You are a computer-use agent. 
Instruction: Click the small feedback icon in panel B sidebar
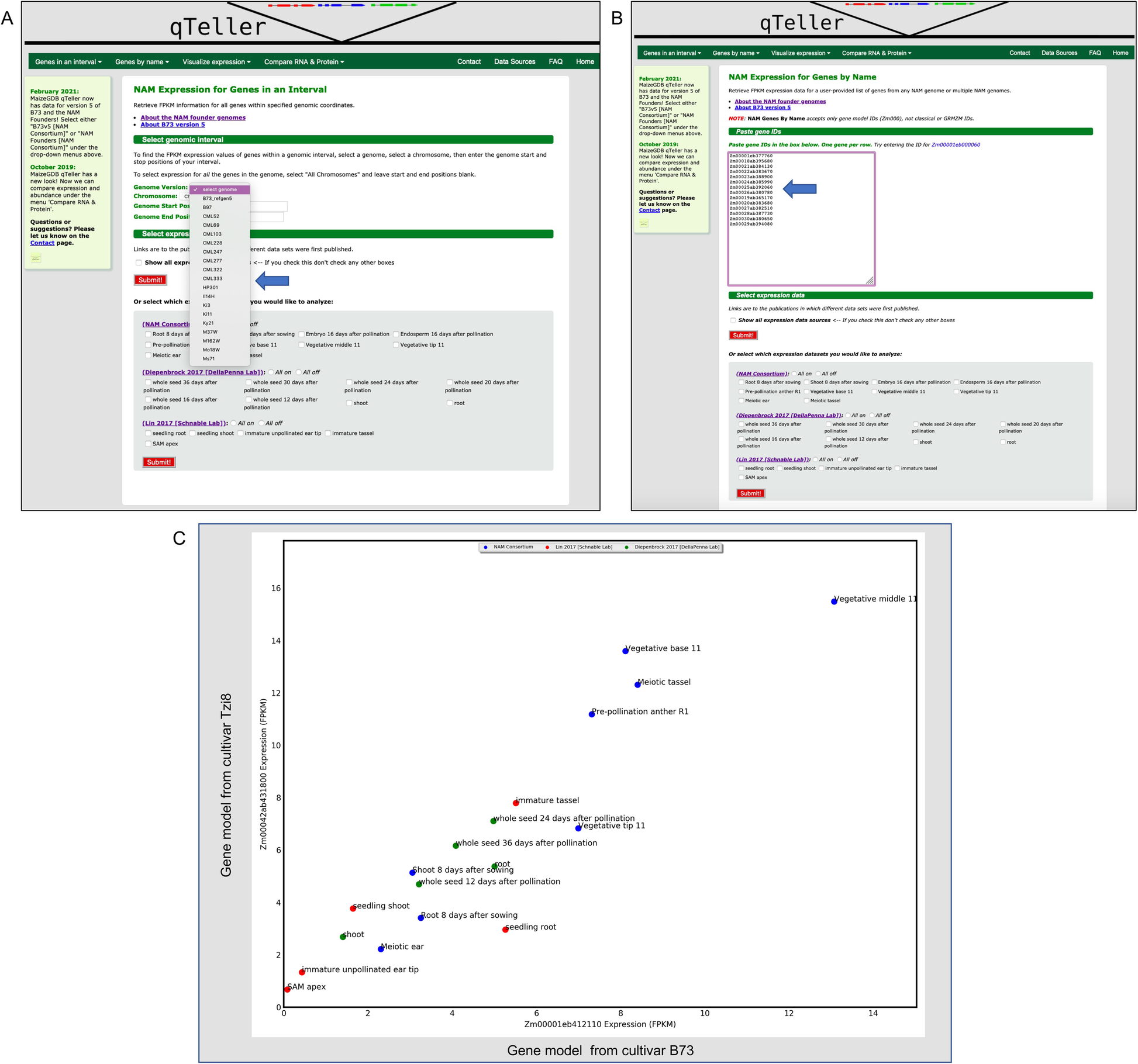[x=644, y=223]
